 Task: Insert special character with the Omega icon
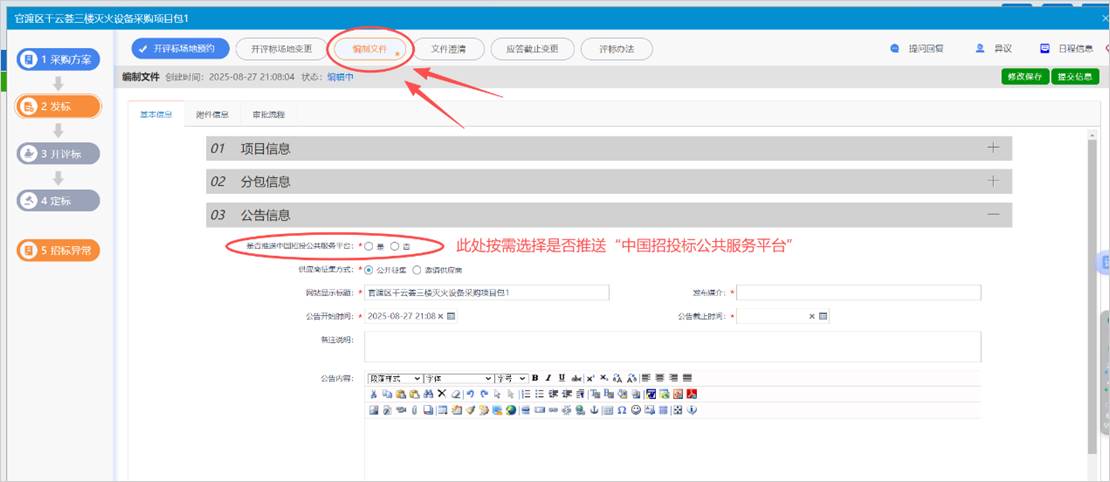point(622,410)
